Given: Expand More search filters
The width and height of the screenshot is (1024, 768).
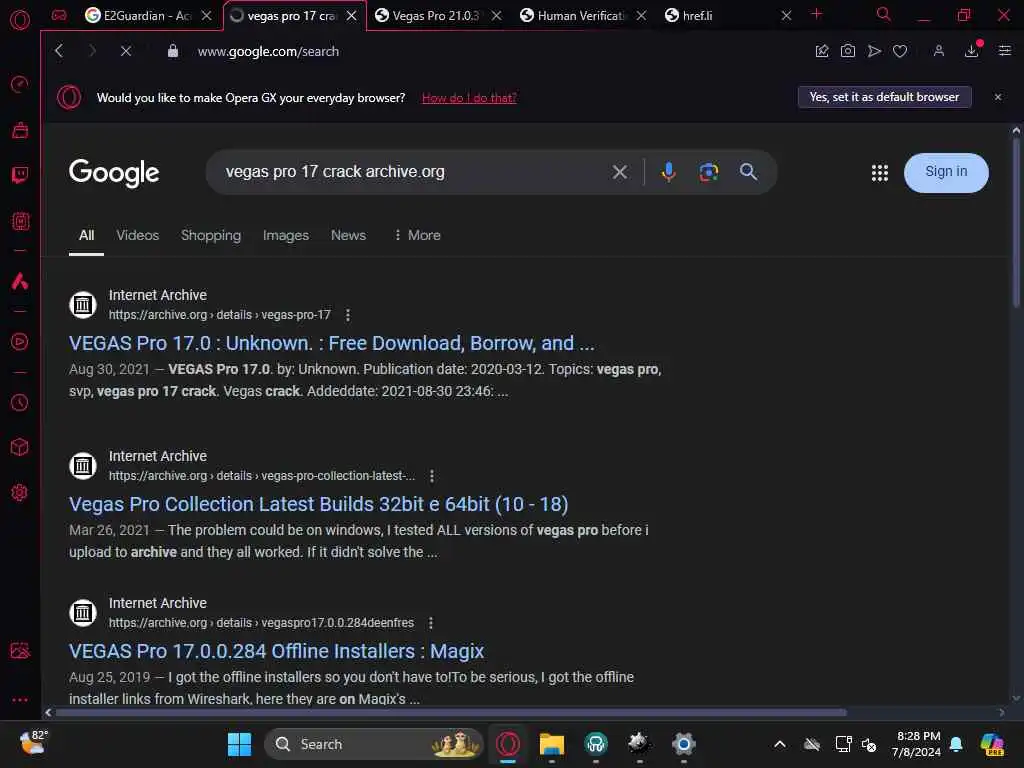Looking at the screenshot, I should tap(418, 235).
